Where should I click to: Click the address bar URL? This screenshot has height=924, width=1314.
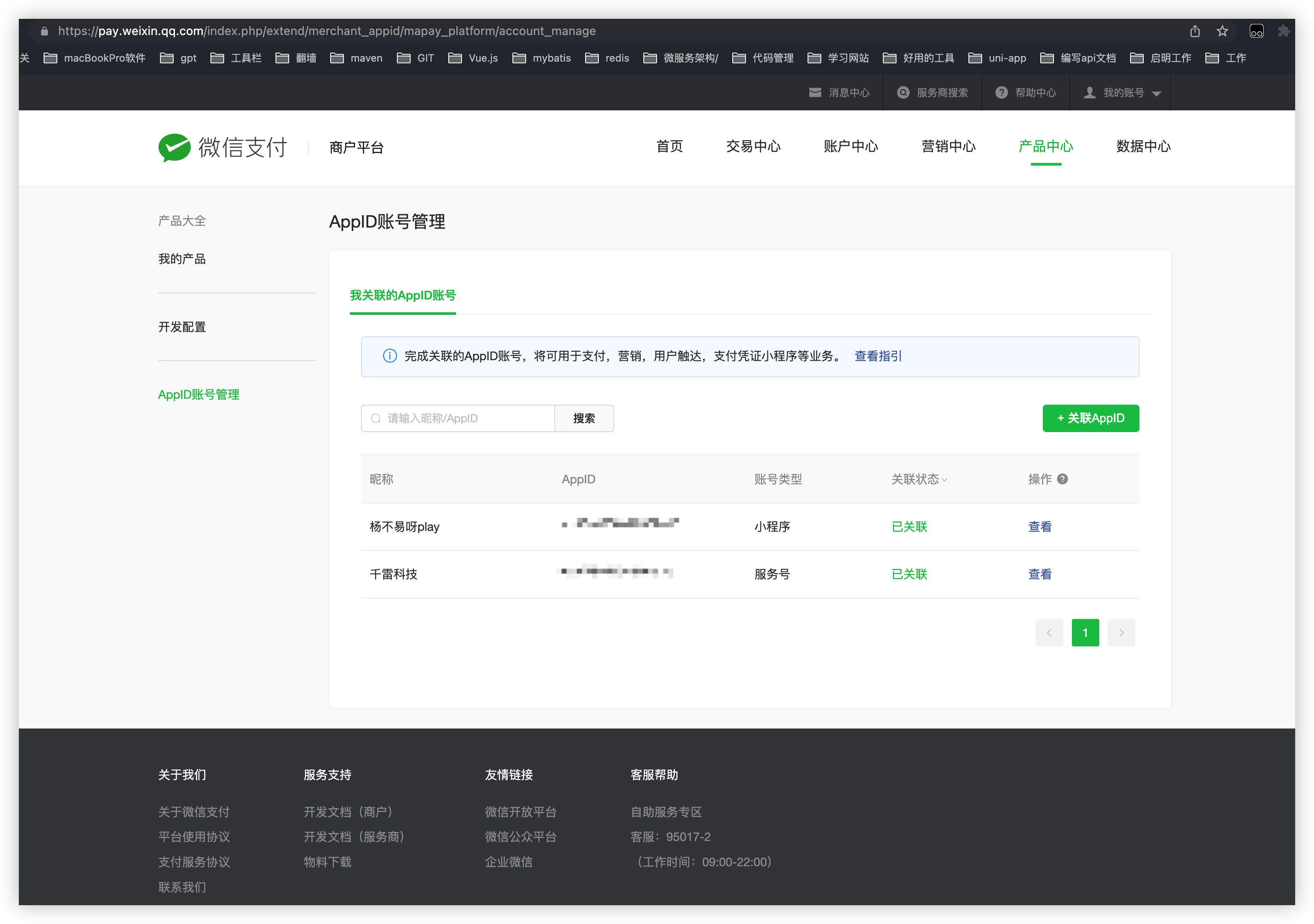[327, 31]
